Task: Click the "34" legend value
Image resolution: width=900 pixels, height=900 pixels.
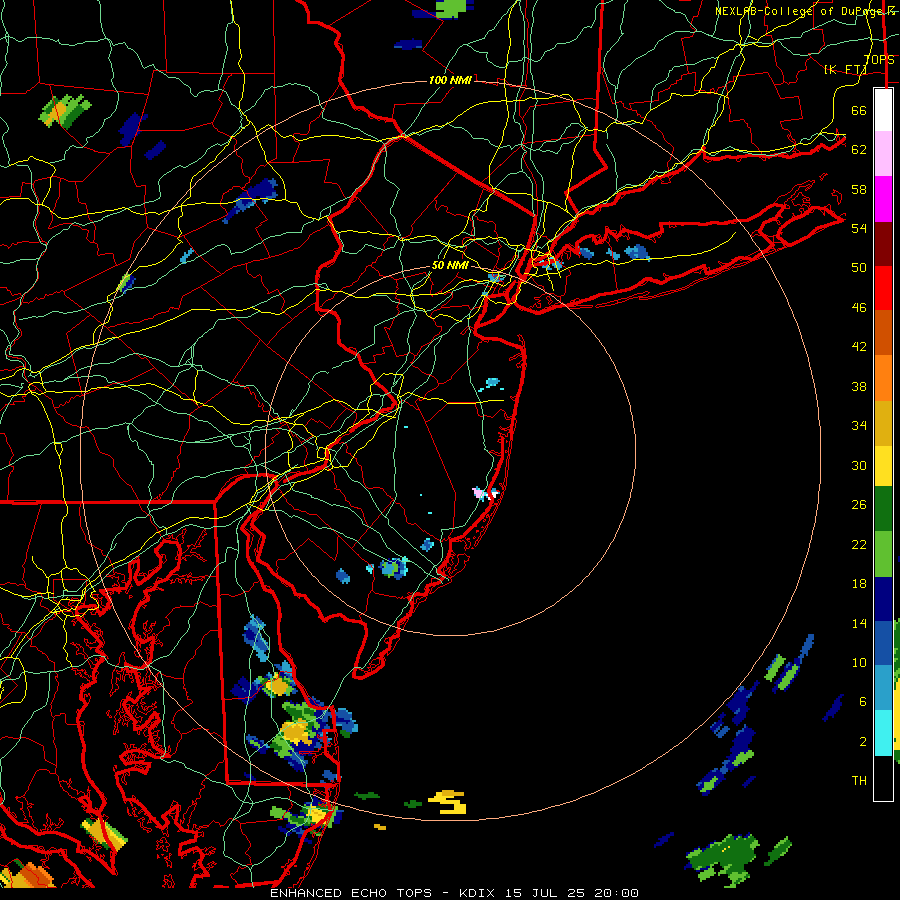Action: (x=859, y=425)
